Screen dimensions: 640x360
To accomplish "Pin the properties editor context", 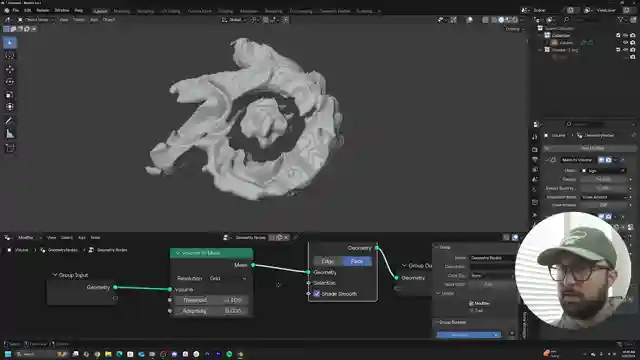I will point(634,135).
